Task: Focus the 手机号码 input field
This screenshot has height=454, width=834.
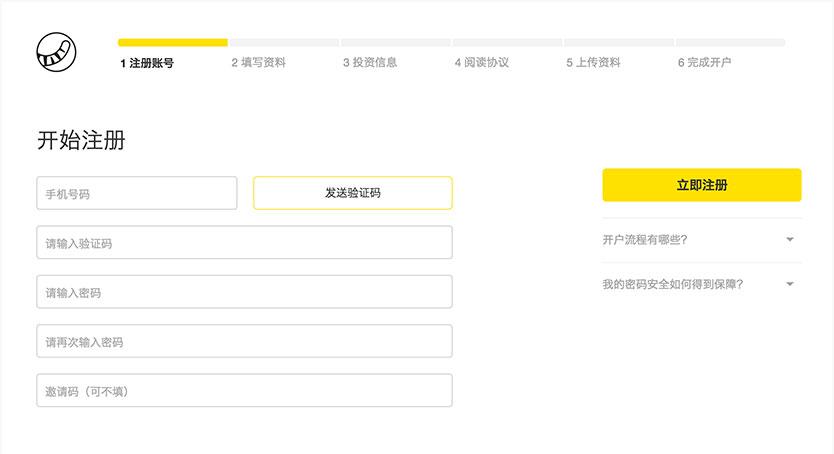Action: point(136,193)
